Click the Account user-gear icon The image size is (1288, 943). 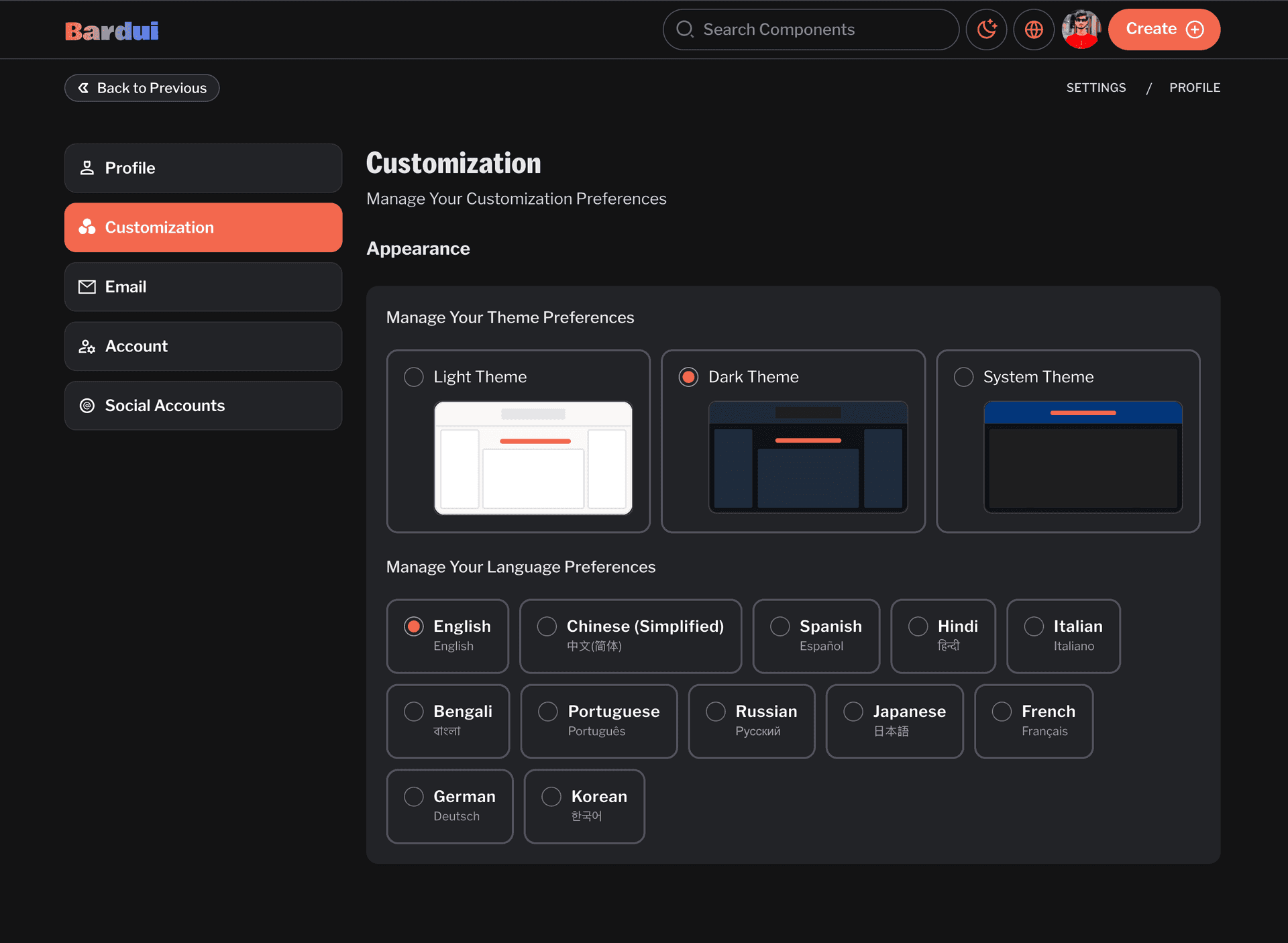point(87,347)
